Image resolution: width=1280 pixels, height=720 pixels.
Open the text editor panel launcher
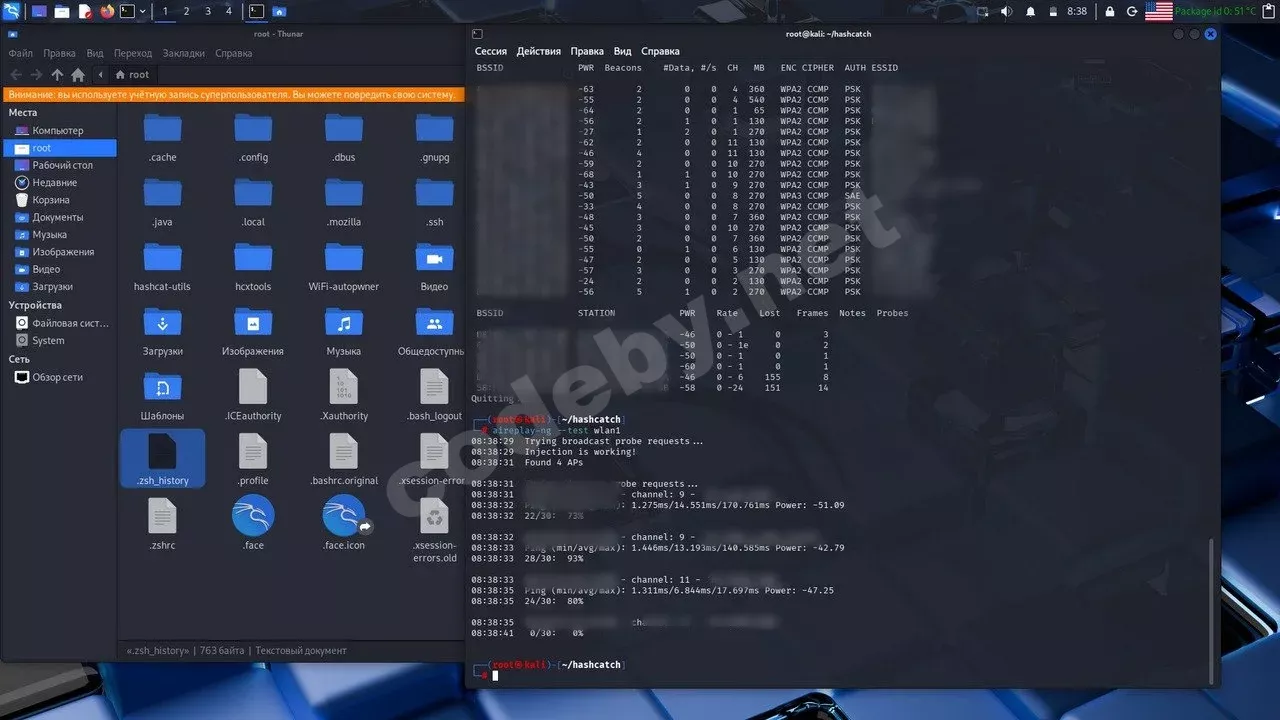[84, 11]
